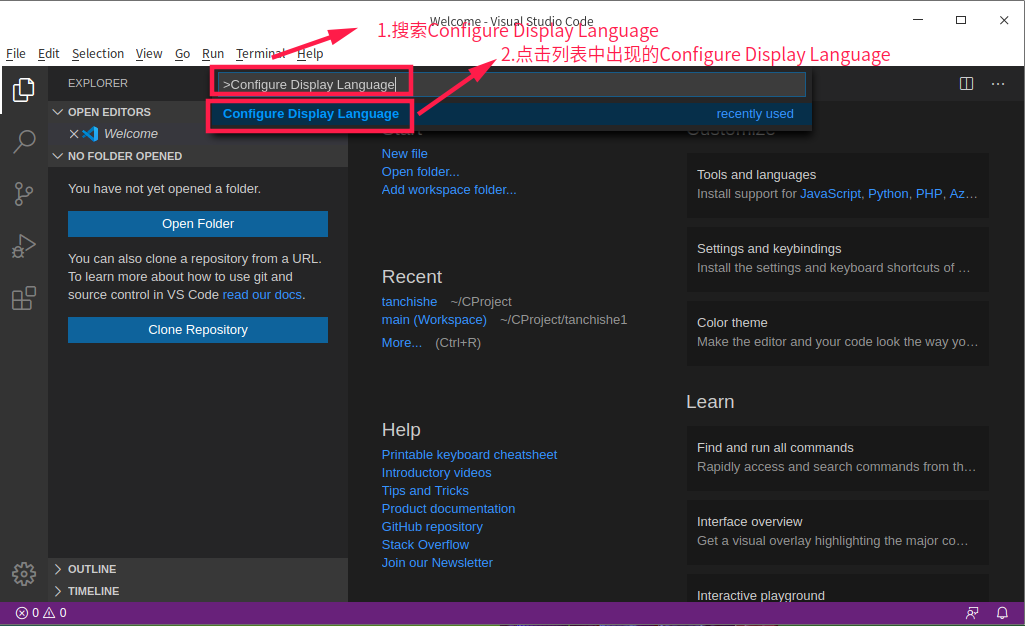Image resolution: width=1025 pixels, height=626 pixels.
Task: Click the Split Editor icon
Action: point(965,84)
